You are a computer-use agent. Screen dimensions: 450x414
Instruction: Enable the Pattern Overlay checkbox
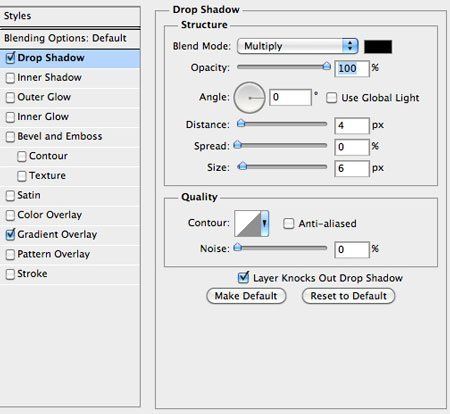[10, 255]
